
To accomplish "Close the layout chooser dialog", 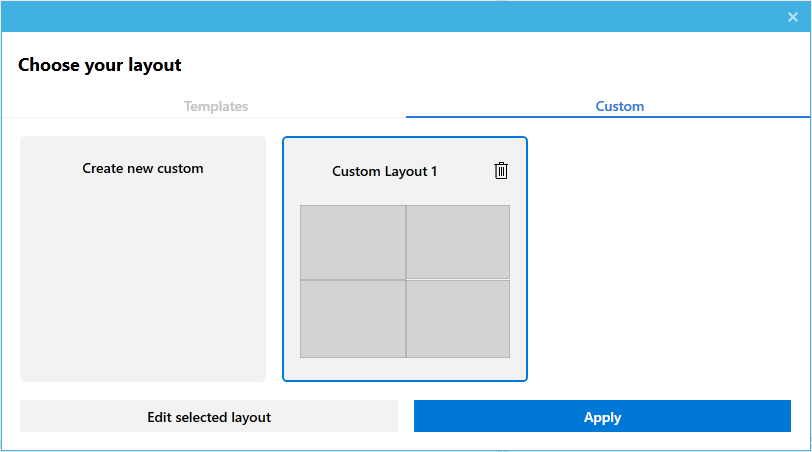I will [793, 17].
